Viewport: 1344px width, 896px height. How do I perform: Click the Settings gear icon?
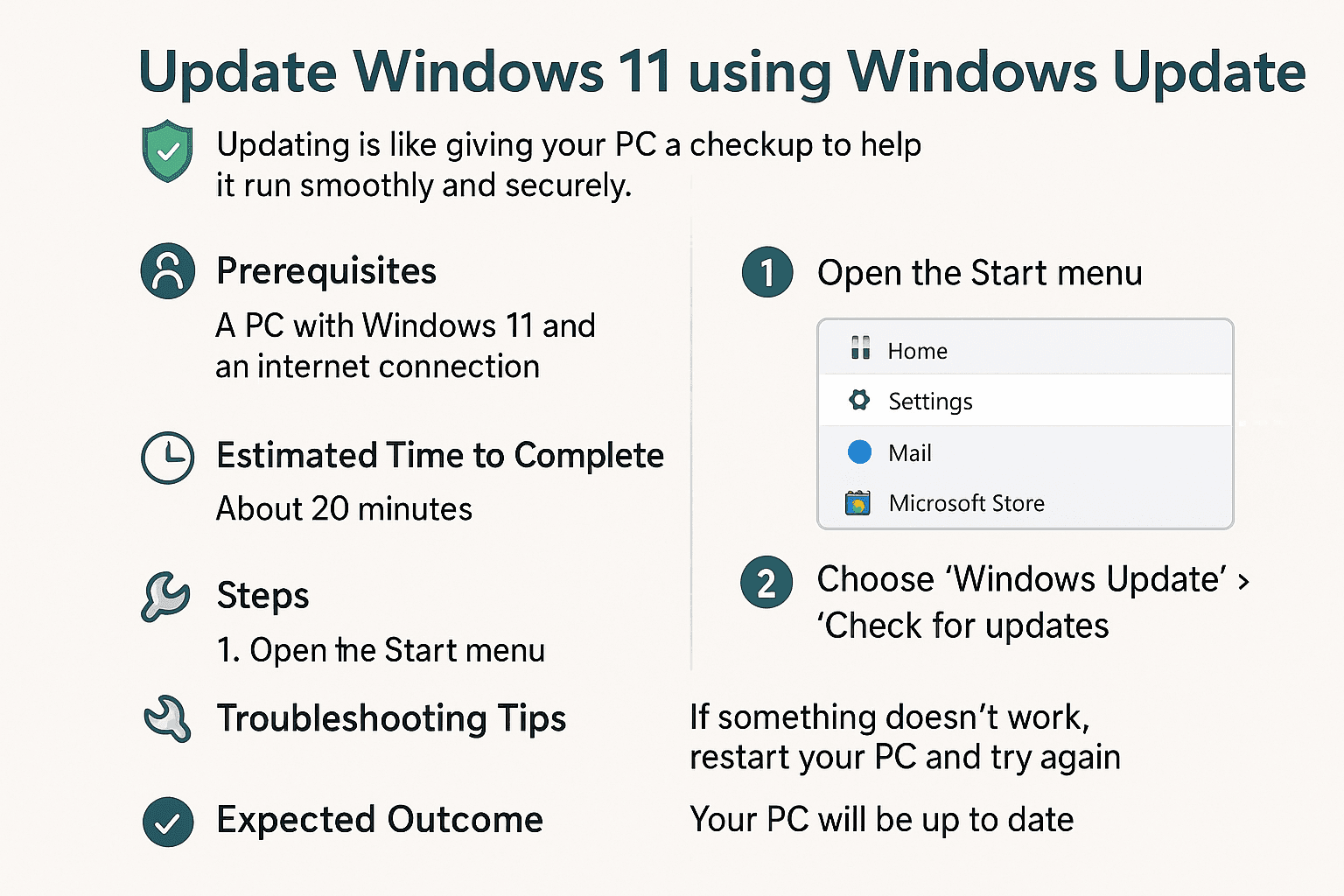[x=859, y=401]
